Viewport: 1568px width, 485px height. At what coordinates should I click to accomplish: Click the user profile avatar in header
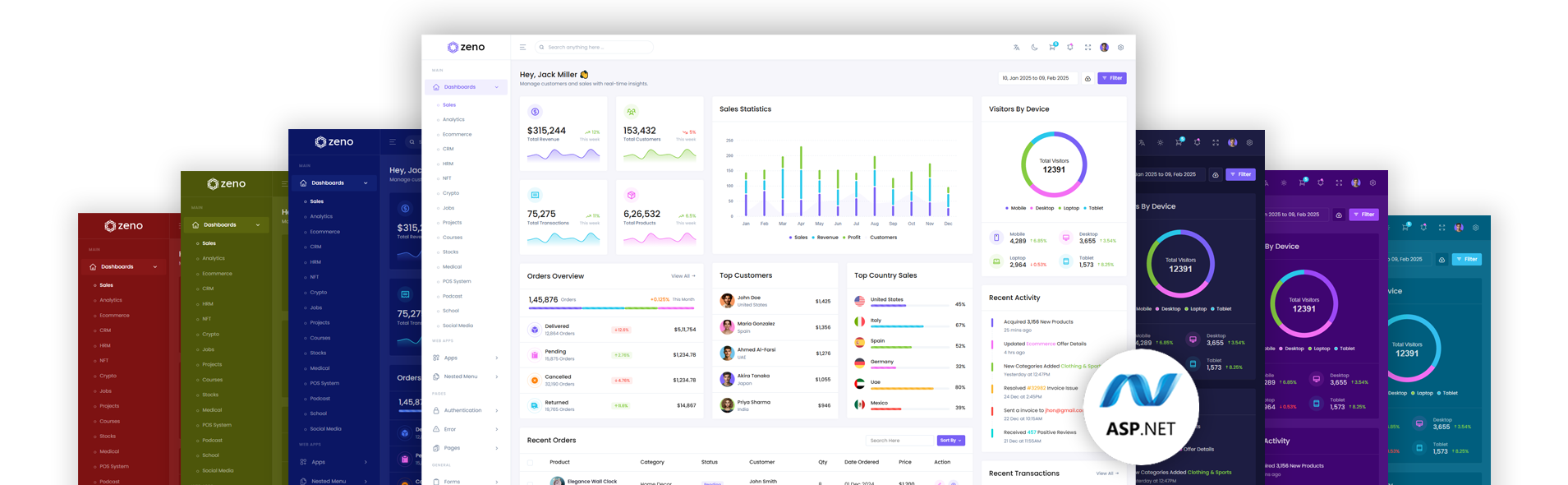pos(1104,48)
